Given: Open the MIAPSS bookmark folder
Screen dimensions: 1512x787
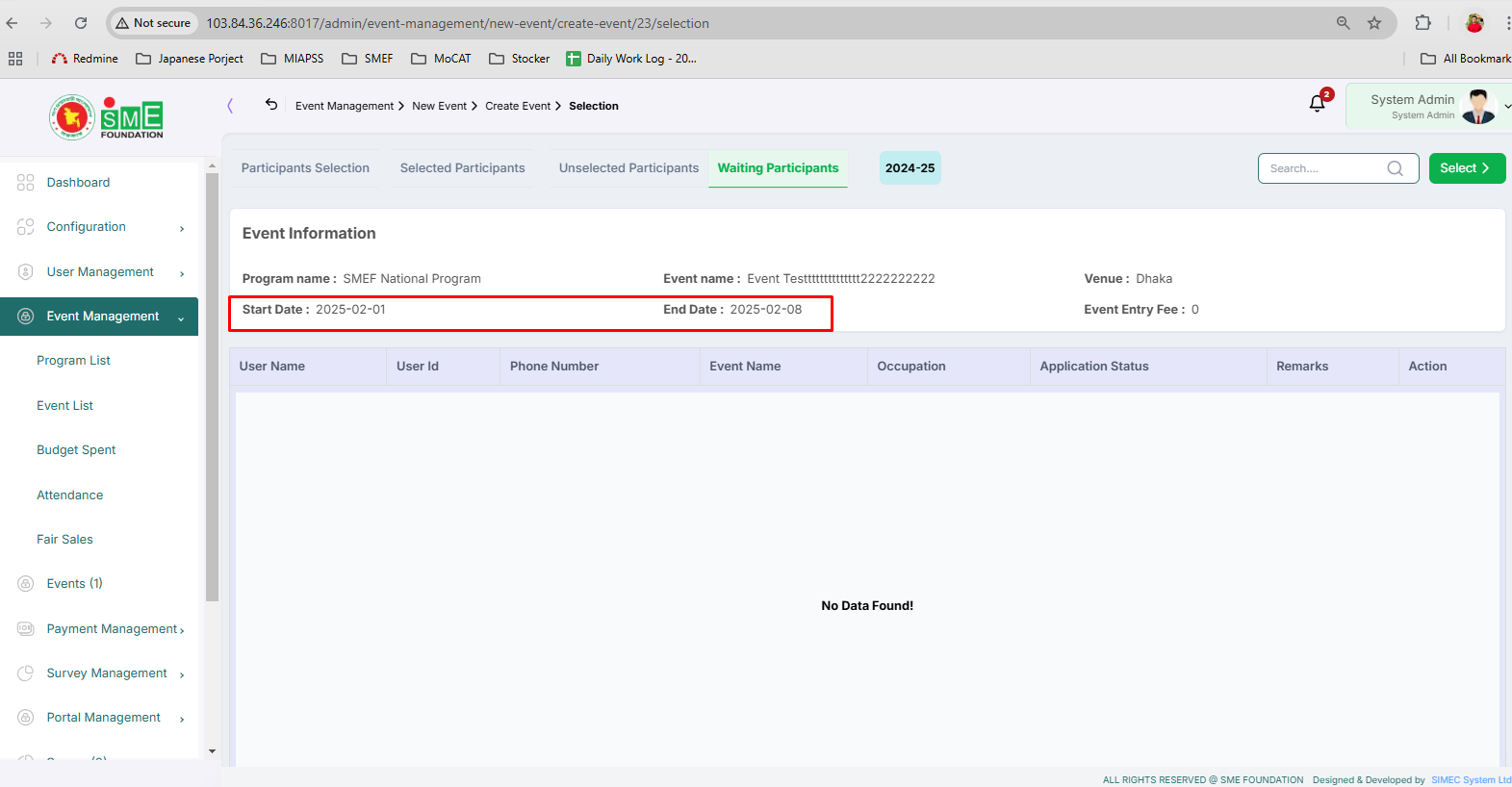Looking at the screenshot, I should click(x=293, y=59).
